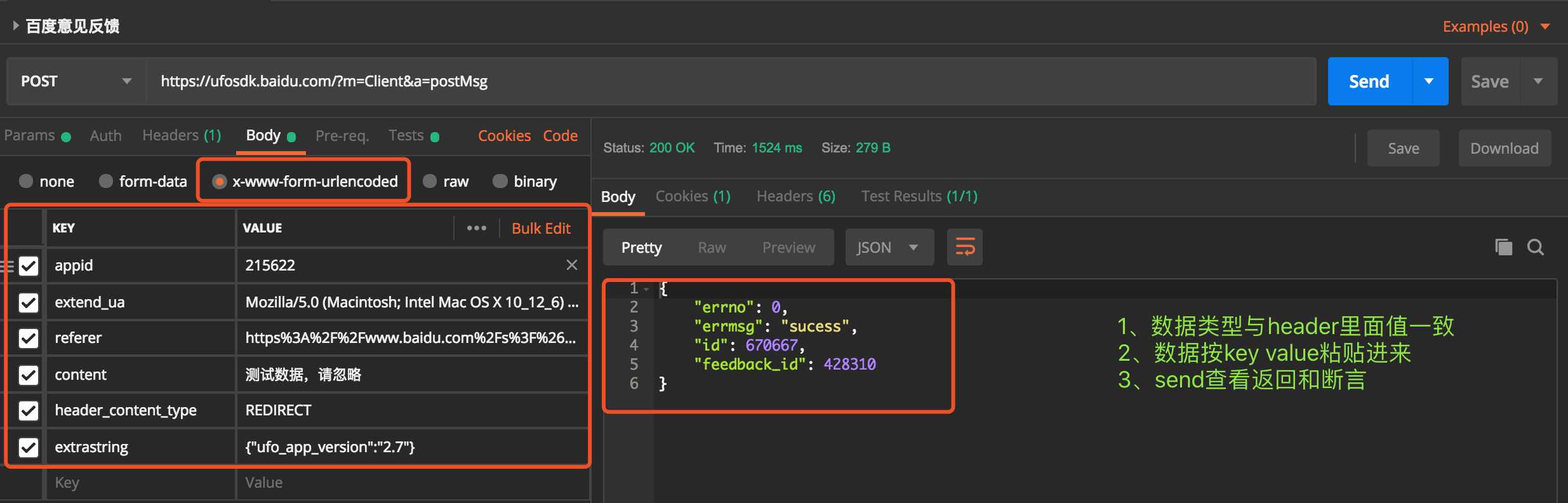Click the empty Value input field
Viewport: 1568px width, 503px height.
(x=412, y=483)
